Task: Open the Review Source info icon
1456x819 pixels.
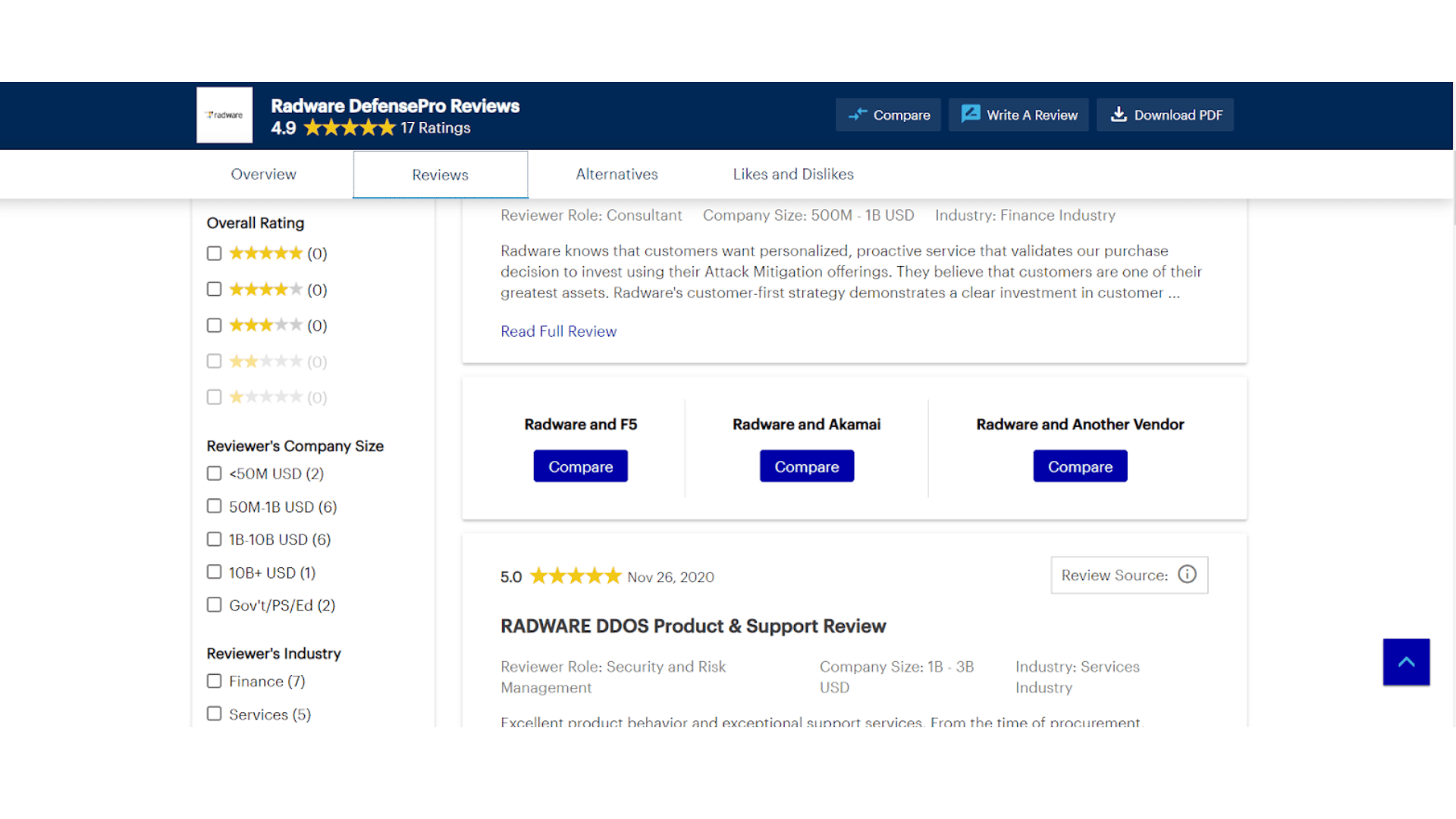Action: pos(1188,575)
